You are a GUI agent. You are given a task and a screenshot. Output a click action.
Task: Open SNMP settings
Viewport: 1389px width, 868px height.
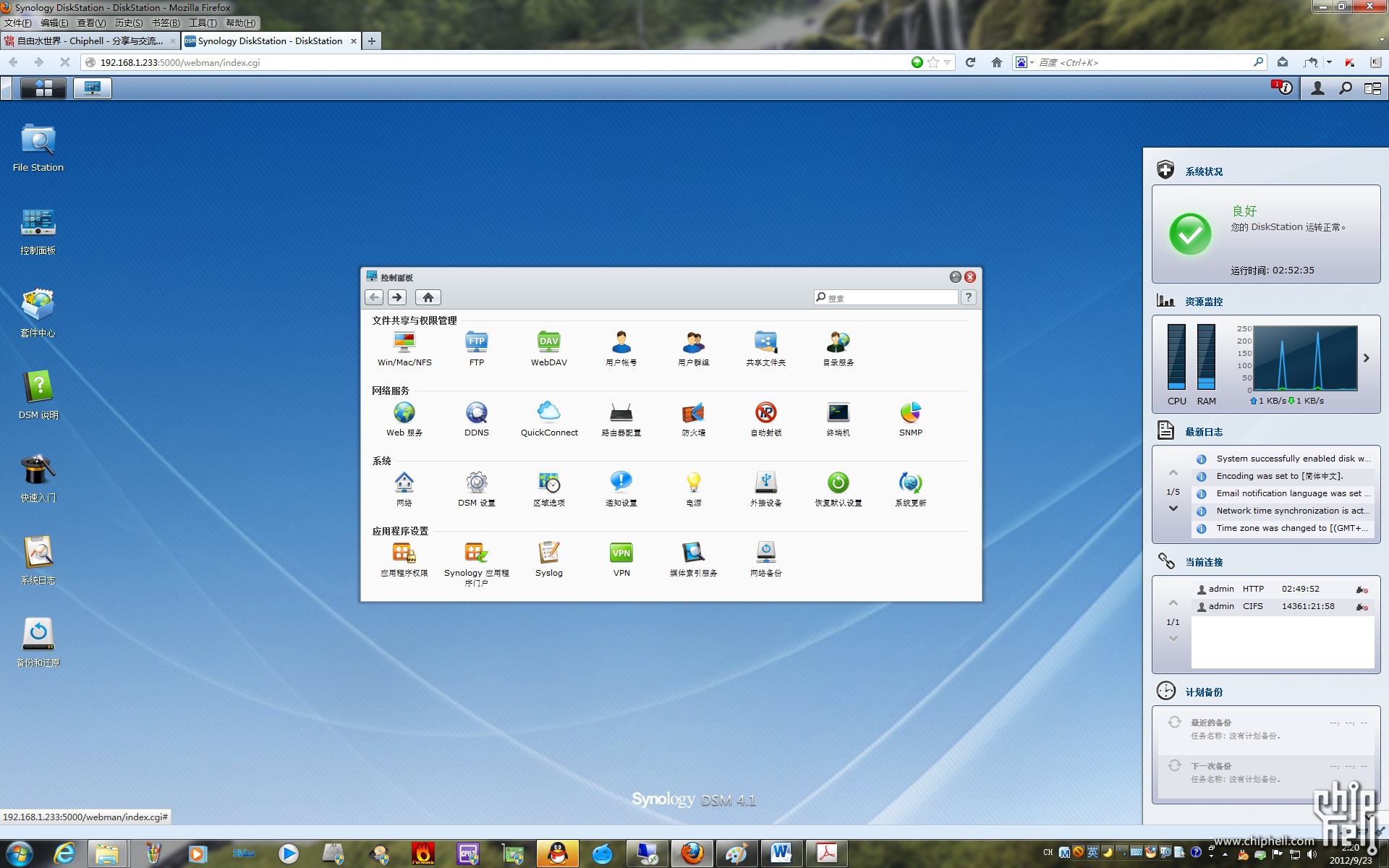click(x=911, y=419)
